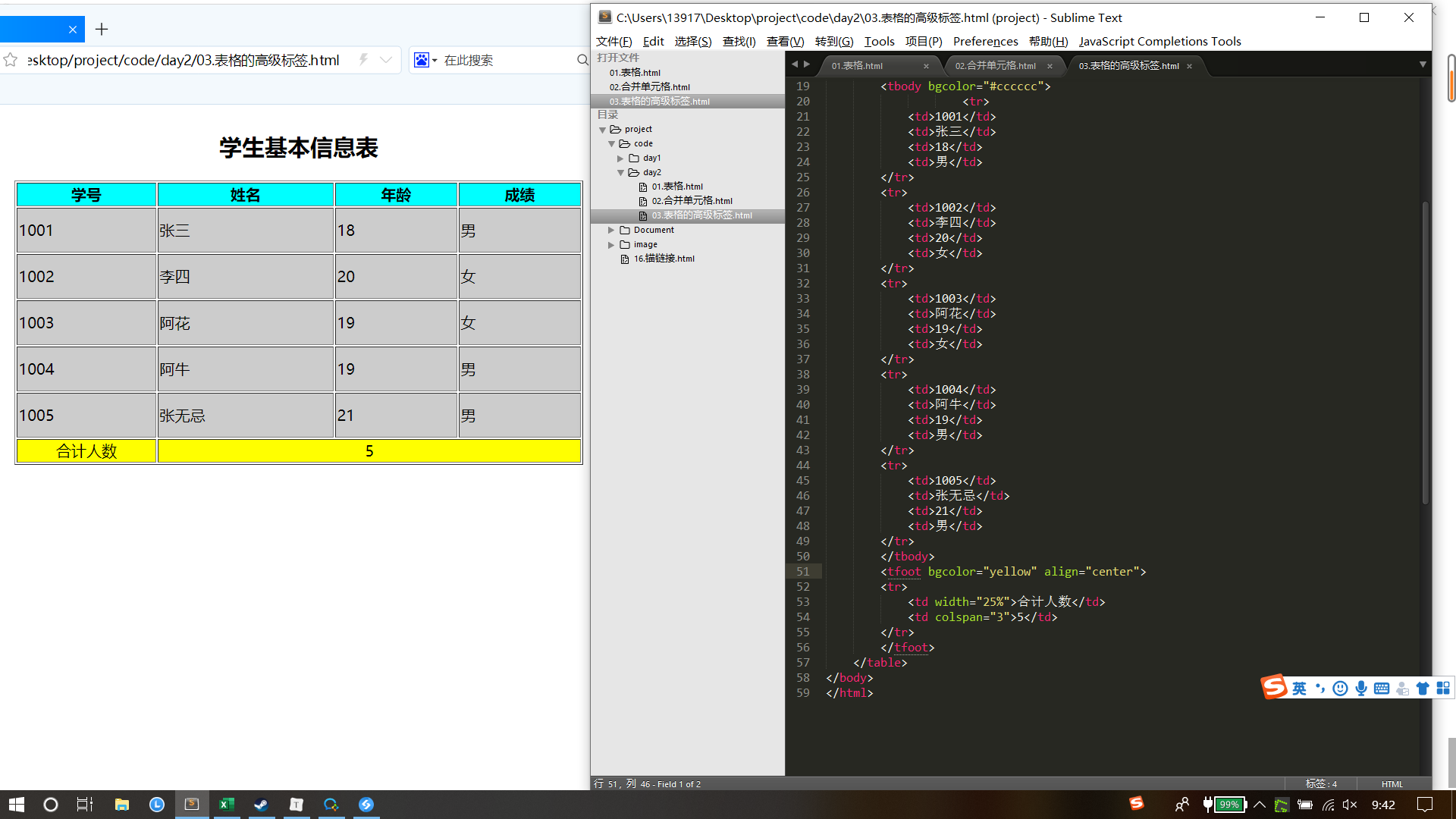1456x819 pixels.
Task: Click the search magnifier in browser search box
Action: tap(582, 60)
